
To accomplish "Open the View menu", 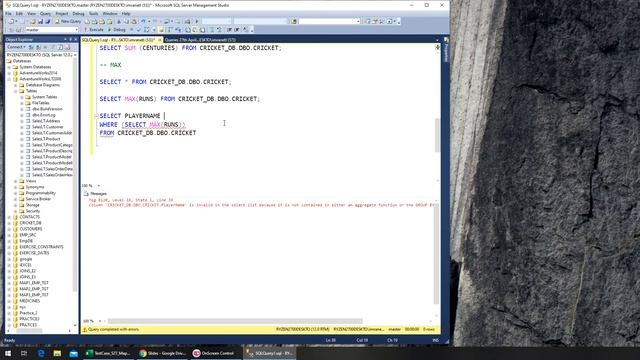I will [x=31, y=13].
